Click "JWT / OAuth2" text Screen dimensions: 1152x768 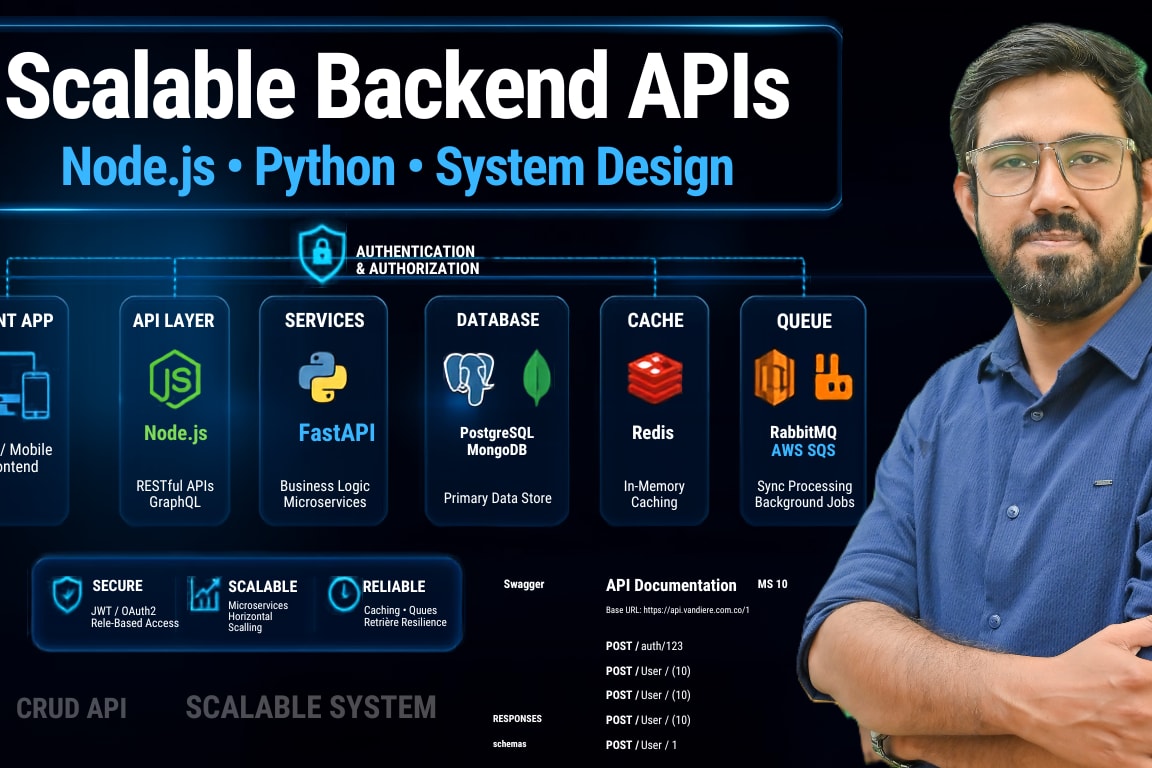(x=123, y=611)
